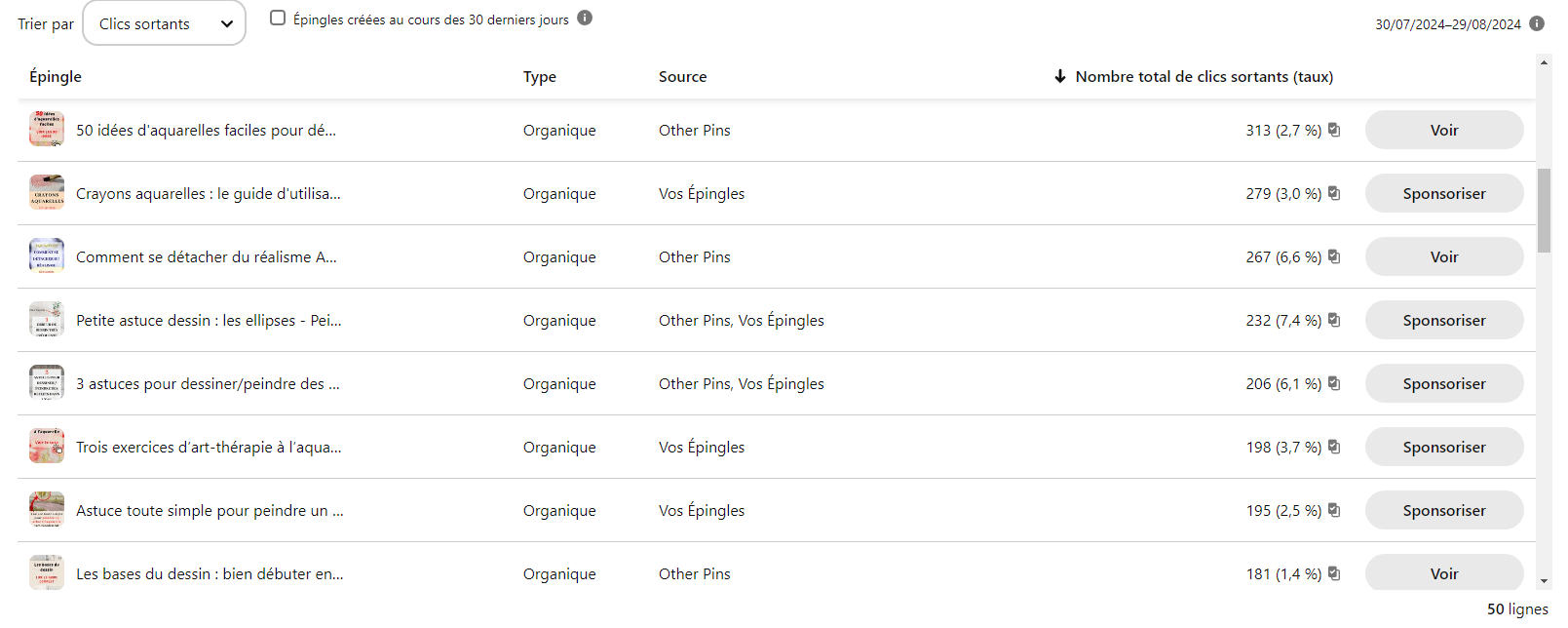This screenshot has width=1568, height=628.
Task: Sponsoriser the 'Petite astuce dessin' pin
Action: click(x=1444, y=320)
